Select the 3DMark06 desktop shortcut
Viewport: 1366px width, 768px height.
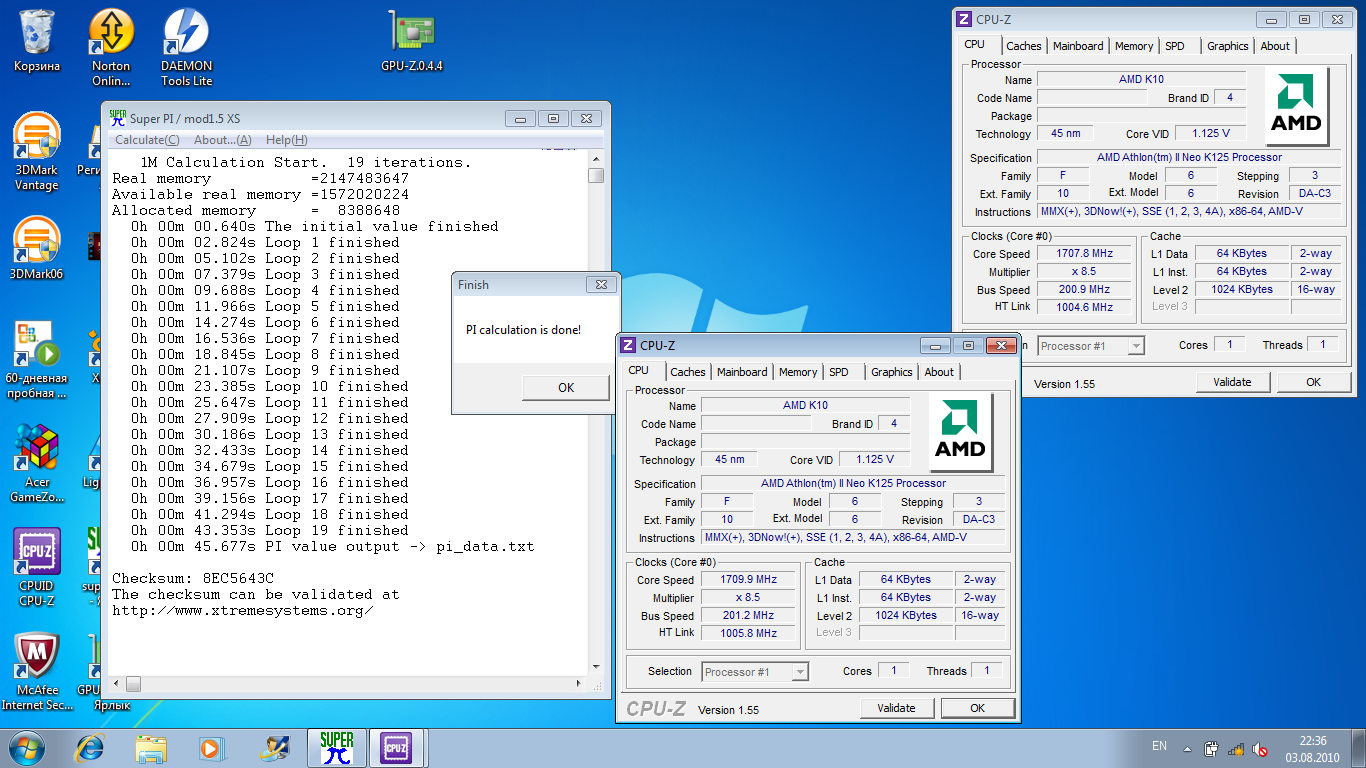37,248
